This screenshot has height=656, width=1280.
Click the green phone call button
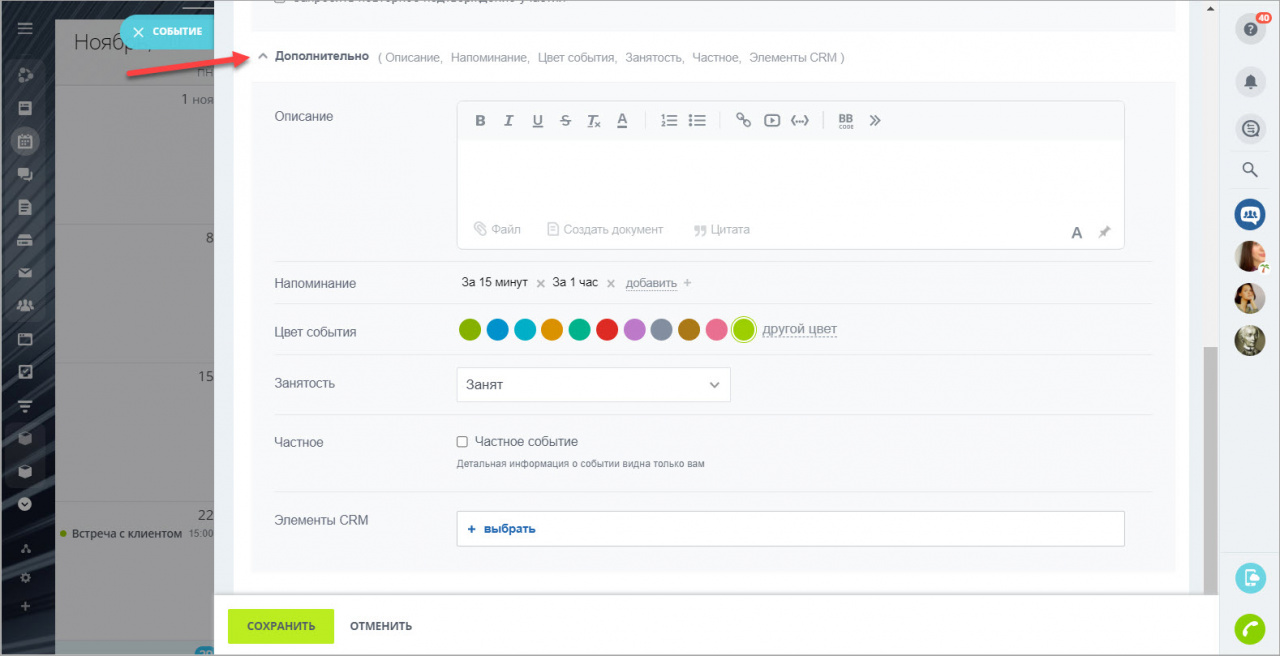click(x=1250, y=628)
